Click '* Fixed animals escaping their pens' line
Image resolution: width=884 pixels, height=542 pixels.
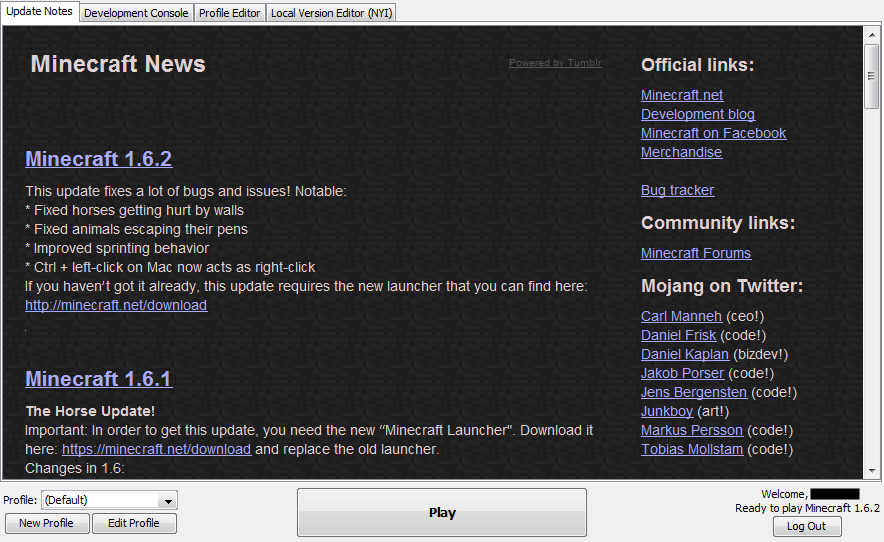click(136, 230)
